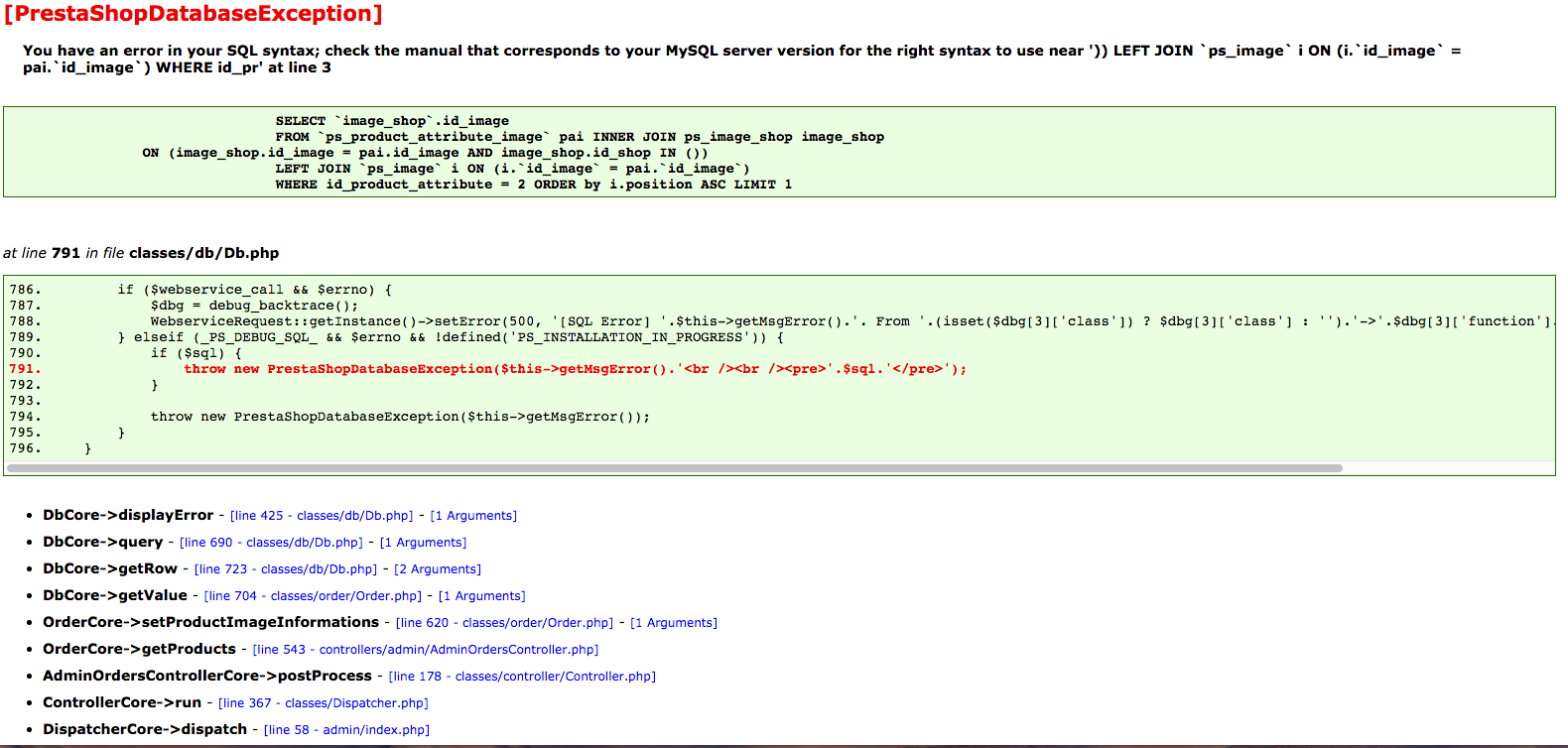Click the ControllerCore->run stack entry name
This screenshot has height=748, width=1568.
[122, 702]
